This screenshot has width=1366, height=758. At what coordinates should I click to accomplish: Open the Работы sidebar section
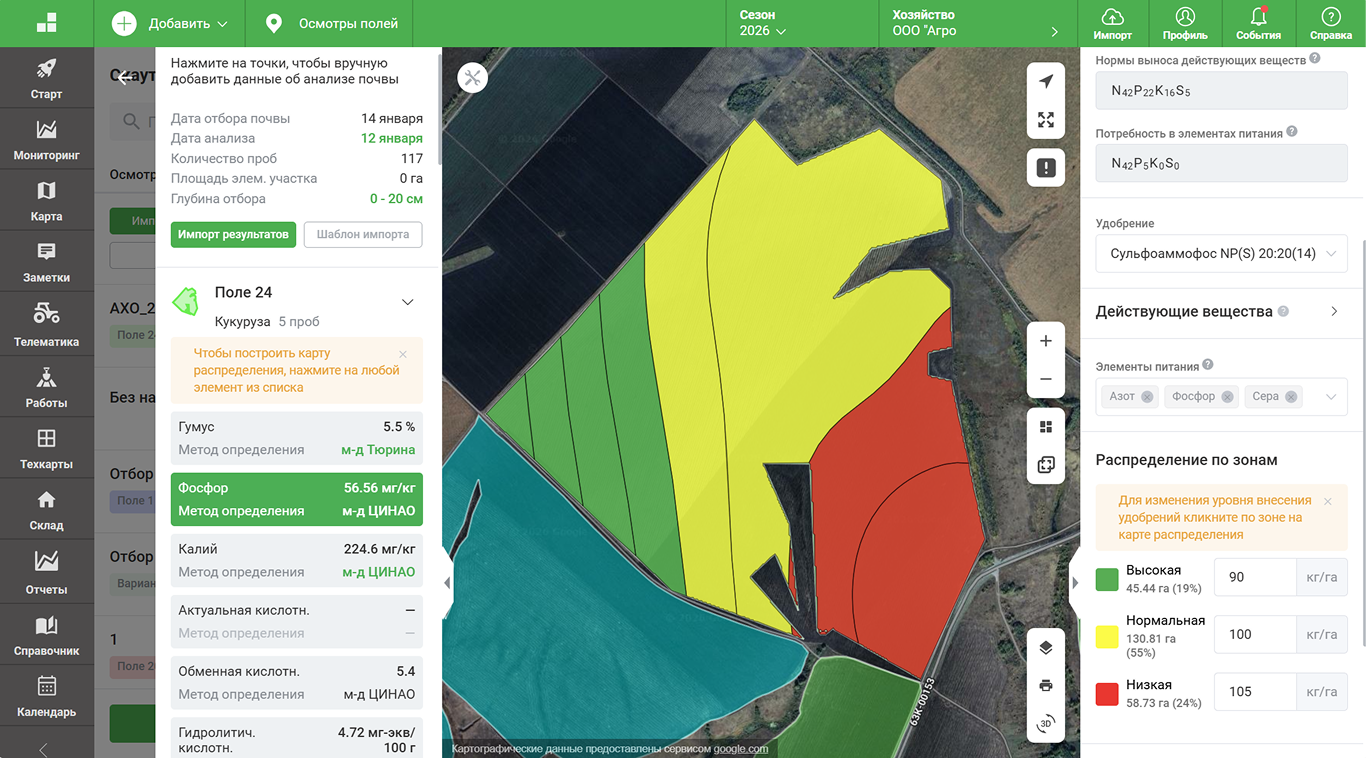coord(46,386)
